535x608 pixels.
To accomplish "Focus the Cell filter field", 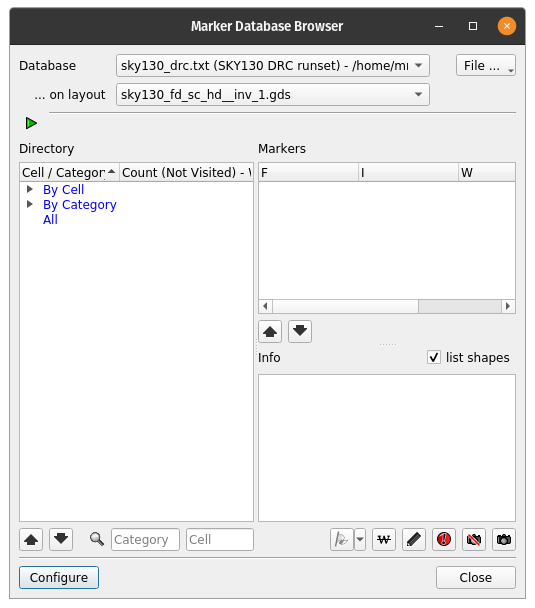I will (220, 539).
